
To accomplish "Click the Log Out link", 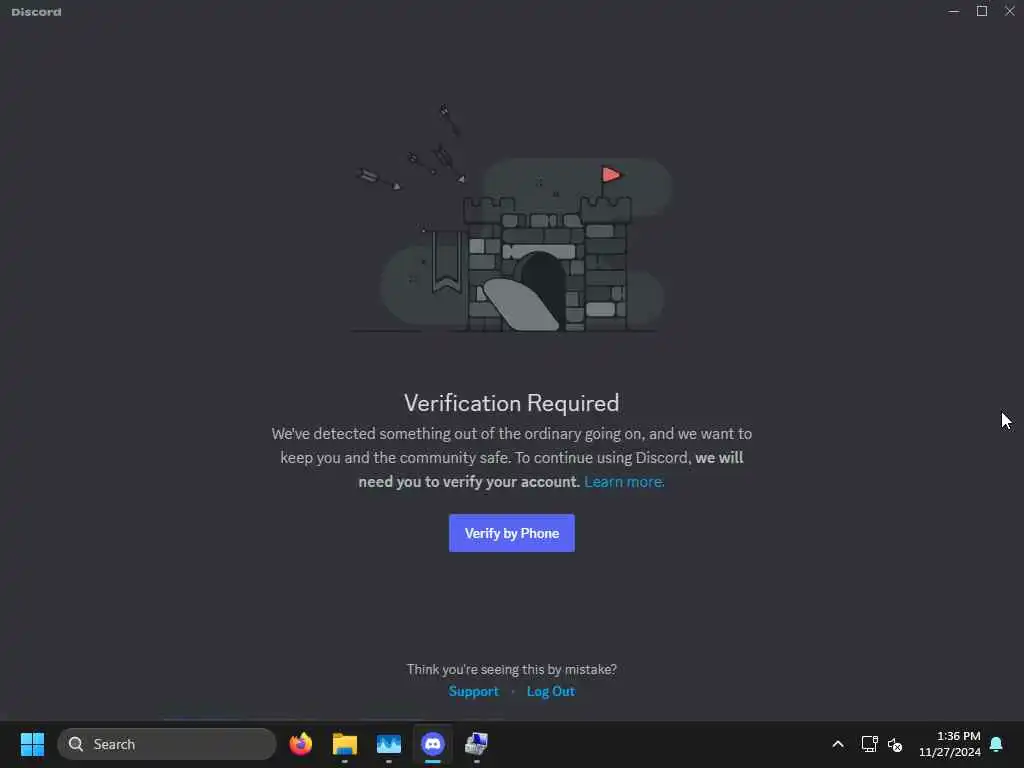I will click(551, 692).
